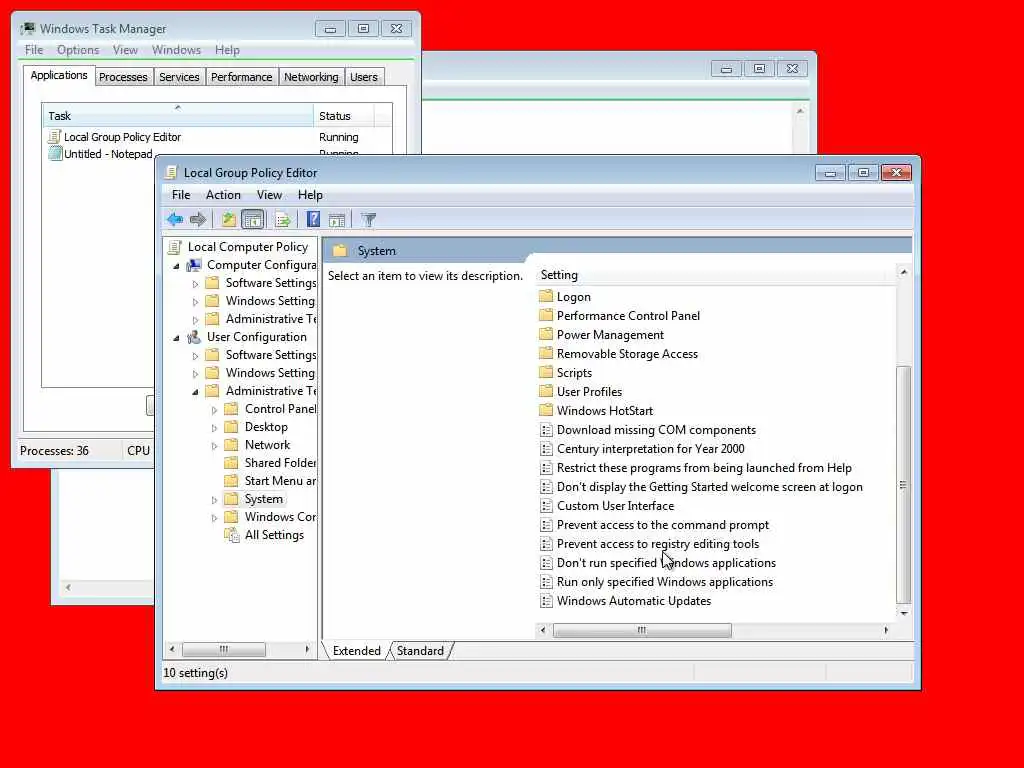1024x768 pixels.
Task: Click the Computer Configuration computer icon
Action: pyautogui.click(x=194, y=265)
